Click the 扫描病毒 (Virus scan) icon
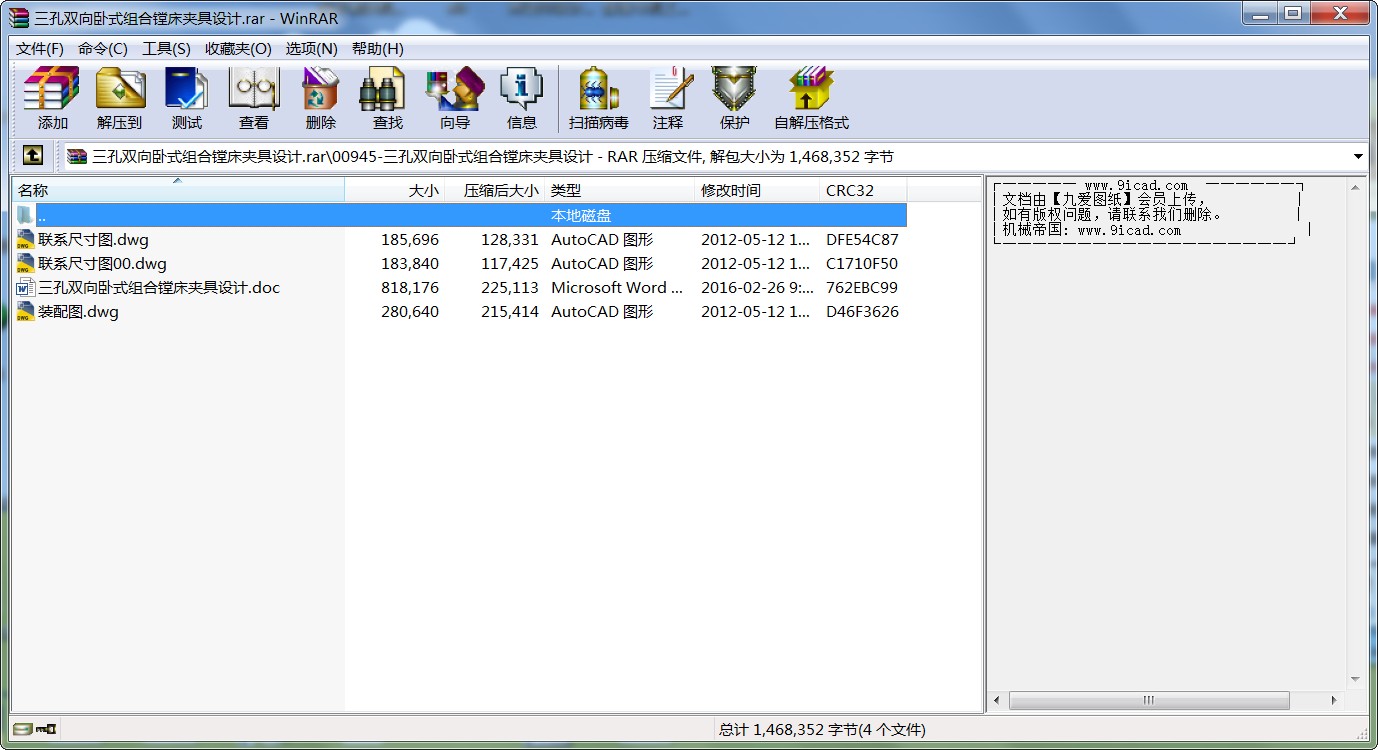 (x=598, y=89)
